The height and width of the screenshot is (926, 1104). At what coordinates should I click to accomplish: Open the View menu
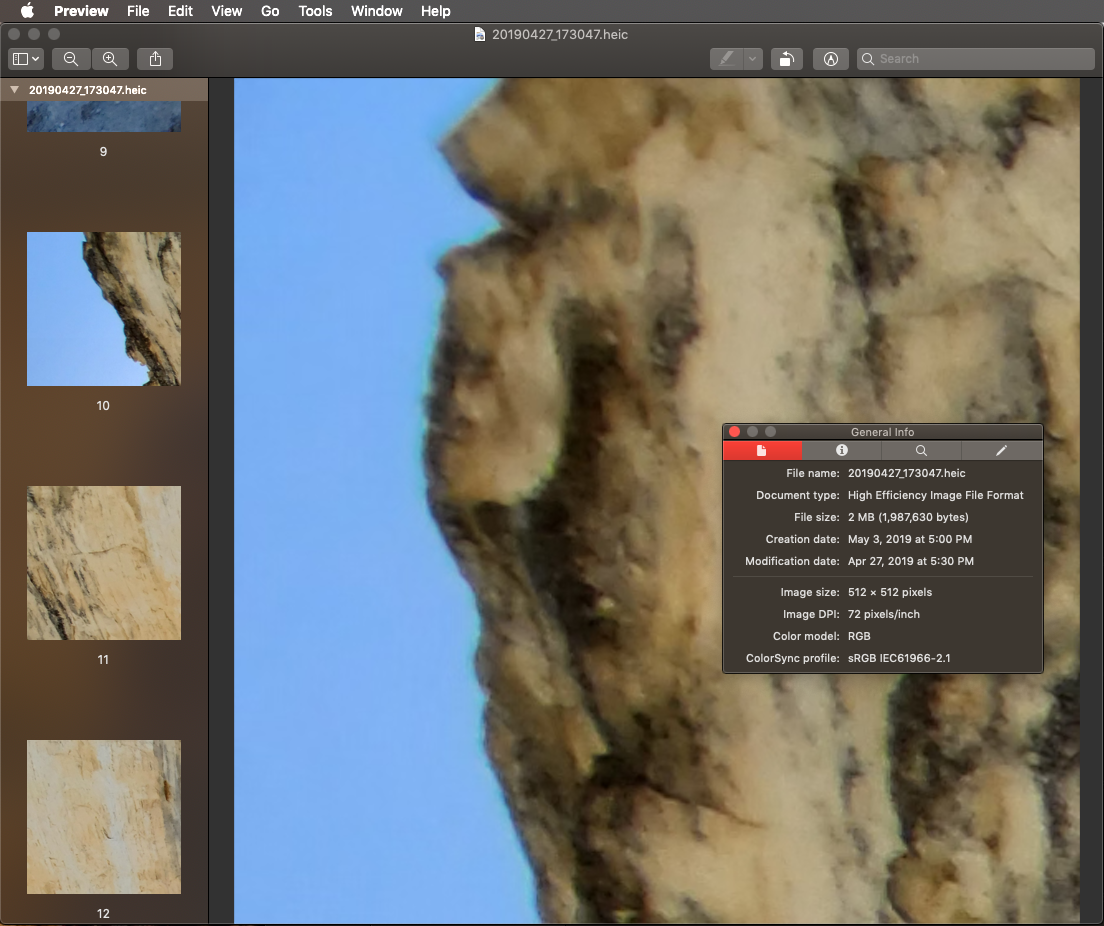227,11
